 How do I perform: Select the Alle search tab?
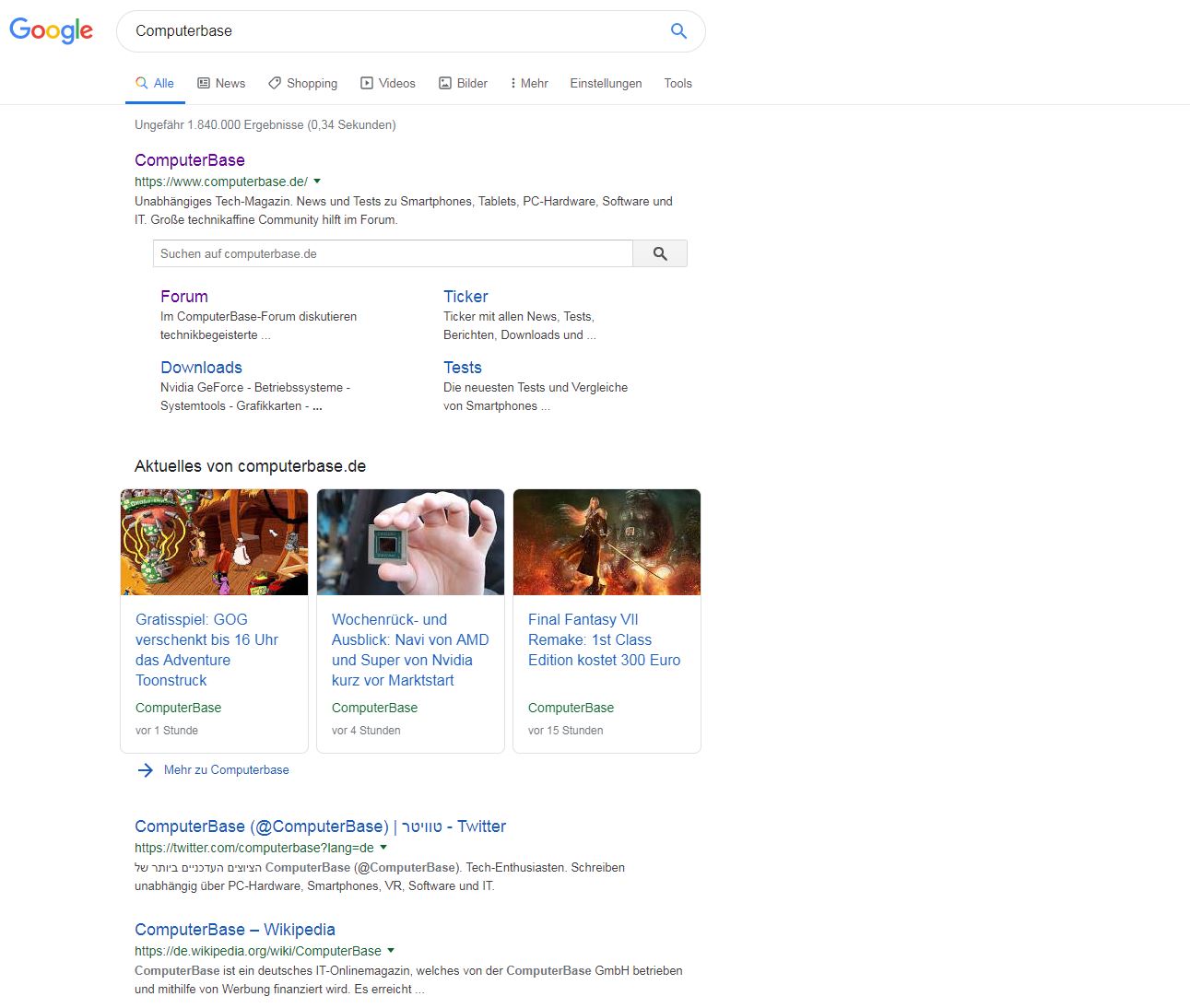[155, 83]
